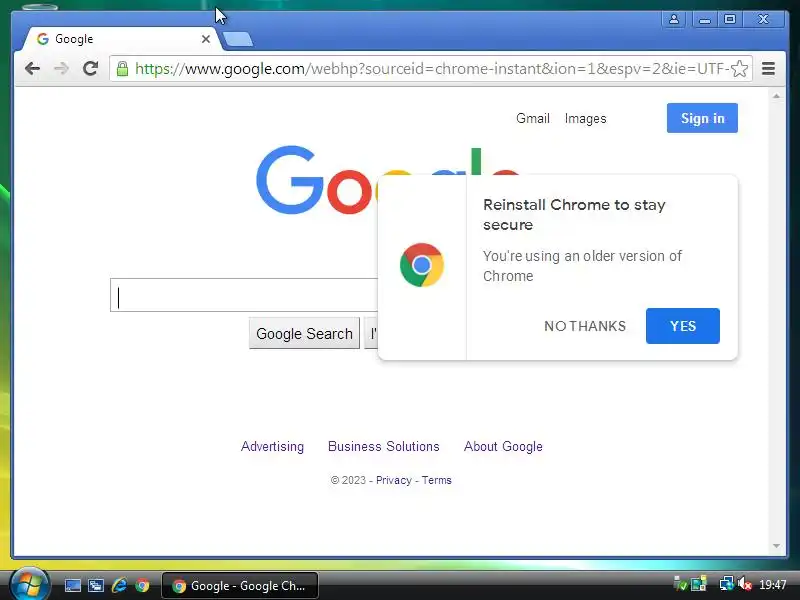The image size is (800, 600).
Task: Click the forward navigation arrow
Action: click(x=61, y=68)
